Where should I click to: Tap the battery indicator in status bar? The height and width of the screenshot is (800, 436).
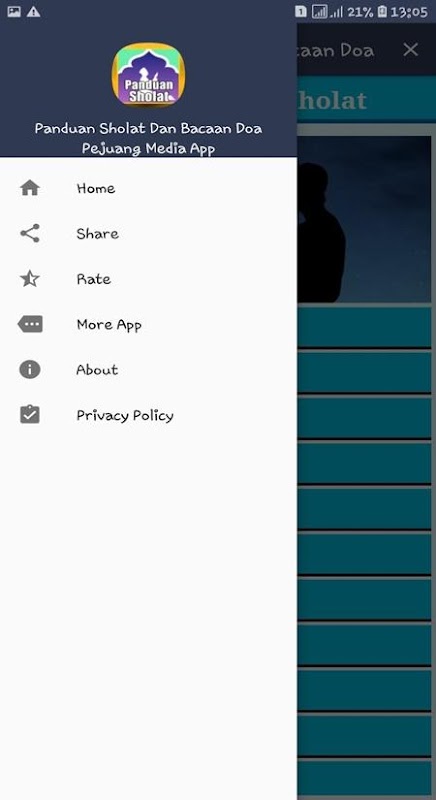[x=382, y=12]
